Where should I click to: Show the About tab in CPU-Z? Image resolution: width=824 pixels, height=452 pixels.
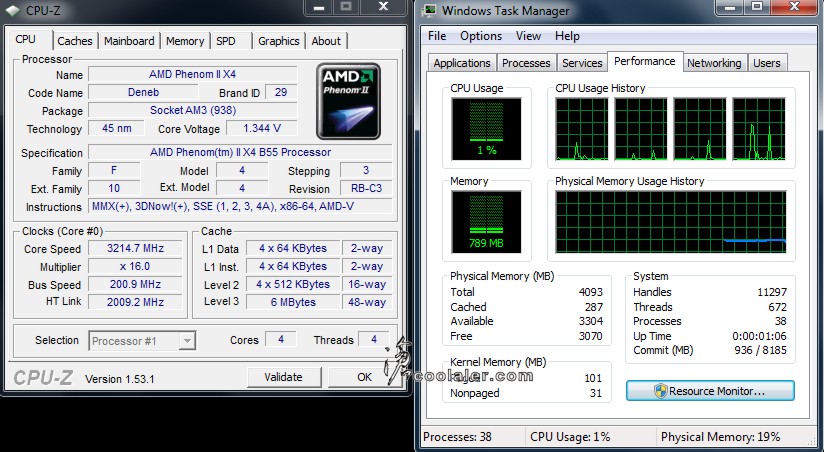point(326,41)
